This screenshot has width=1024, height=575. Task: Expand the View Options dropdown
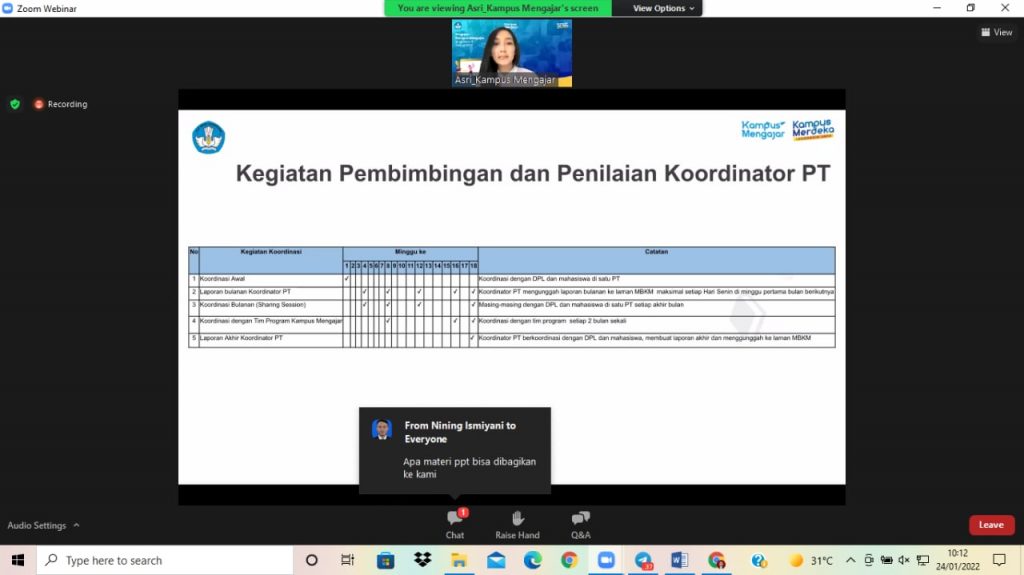pos(664,8)
